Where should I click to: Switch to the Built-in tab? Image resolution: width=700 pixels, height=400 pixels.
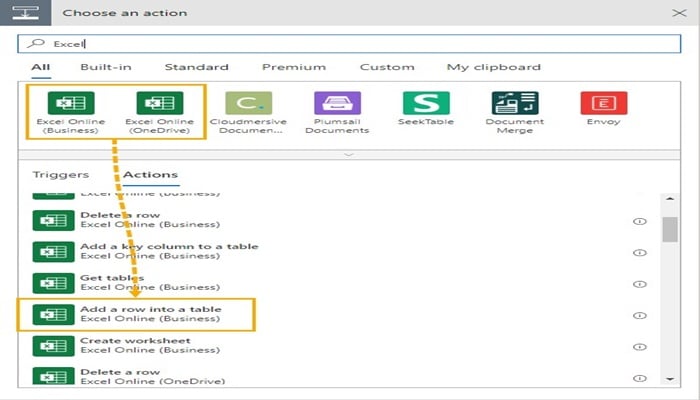point(106,67)
